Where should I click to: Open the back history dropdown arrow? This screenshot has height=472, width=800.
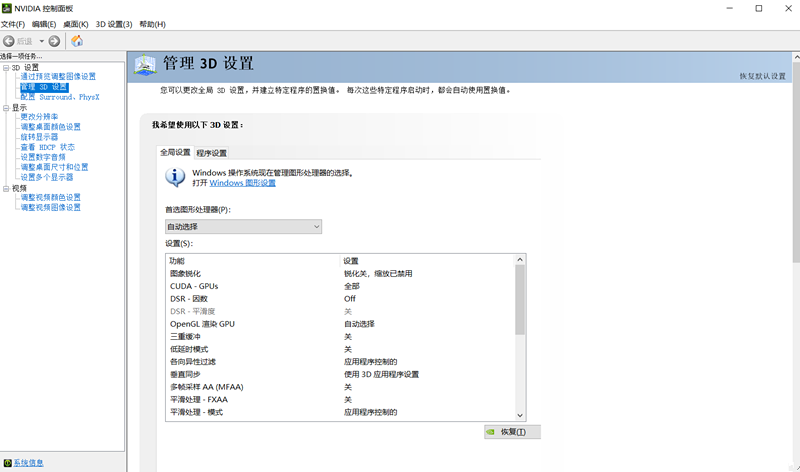pyautogui.click(x=41, y=41)
